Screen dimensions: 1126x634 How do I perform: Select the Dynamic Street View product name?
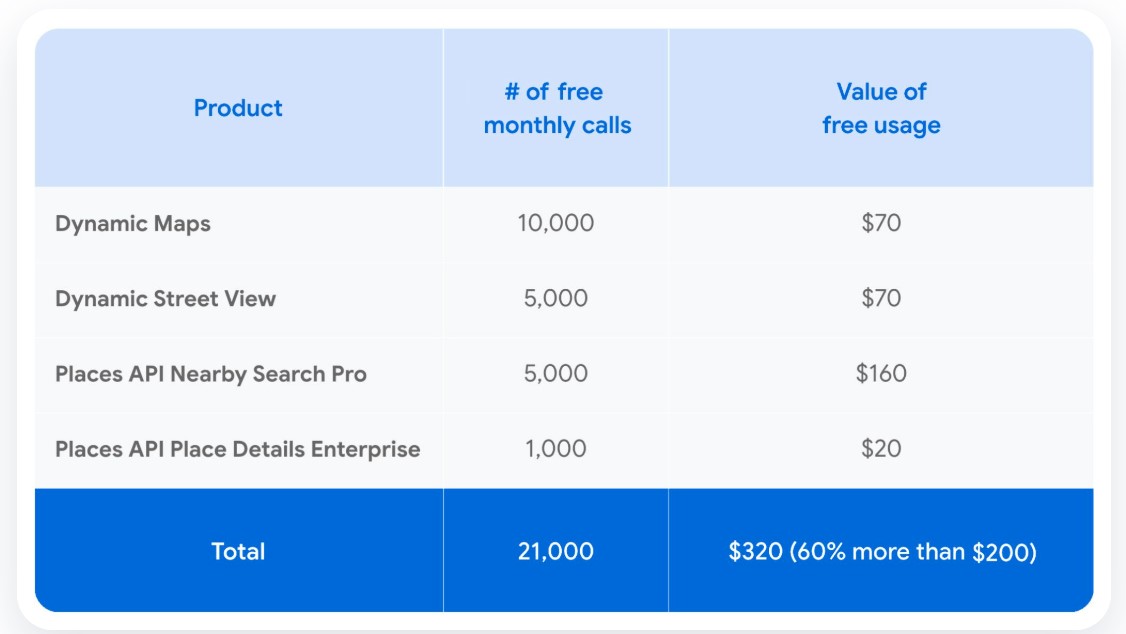[165, 298]
